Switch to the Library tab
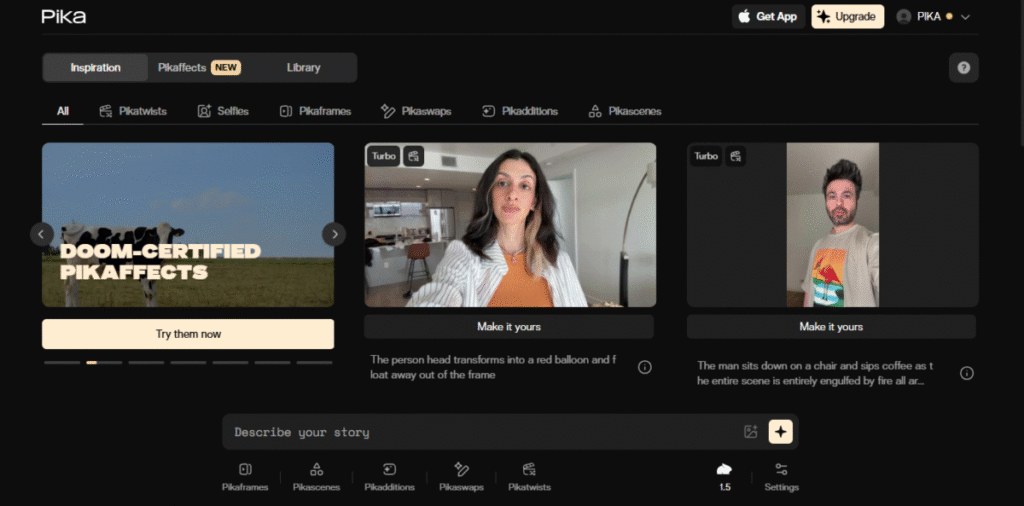 [303, 68]
